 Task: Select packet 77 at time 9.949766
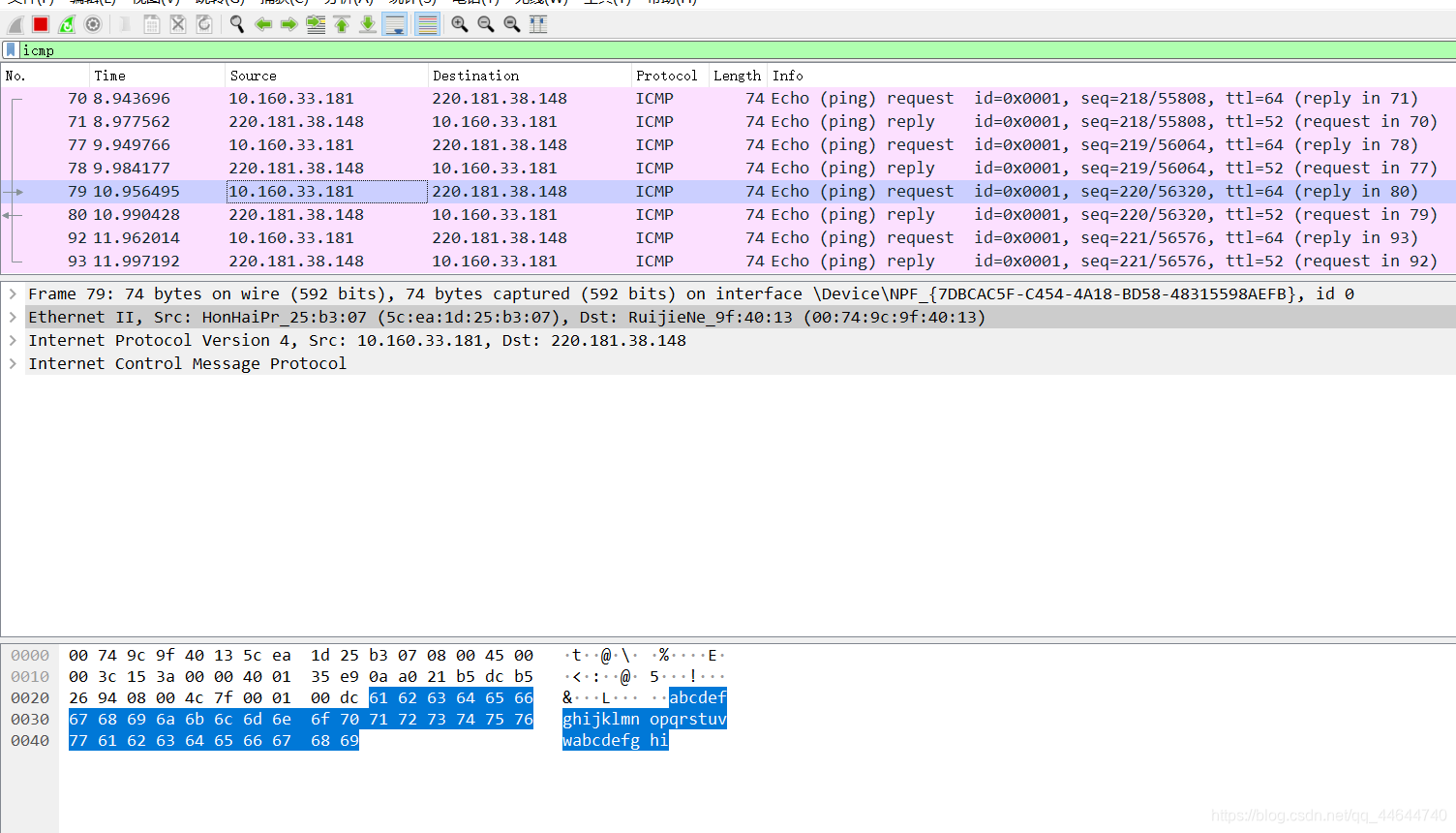[x=728, y=145]
